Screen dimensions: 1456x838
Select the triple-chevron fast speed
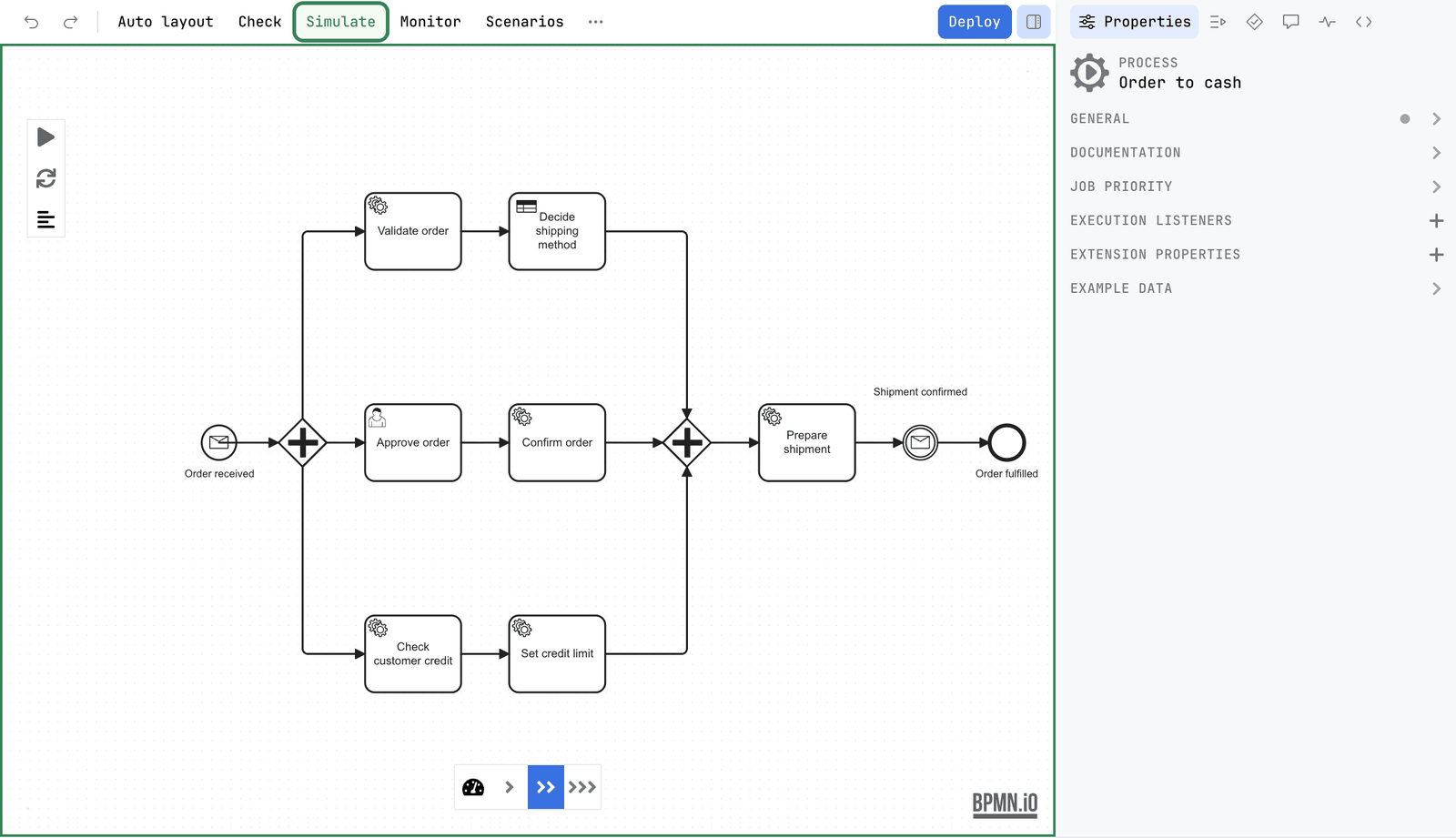[582, 788]
